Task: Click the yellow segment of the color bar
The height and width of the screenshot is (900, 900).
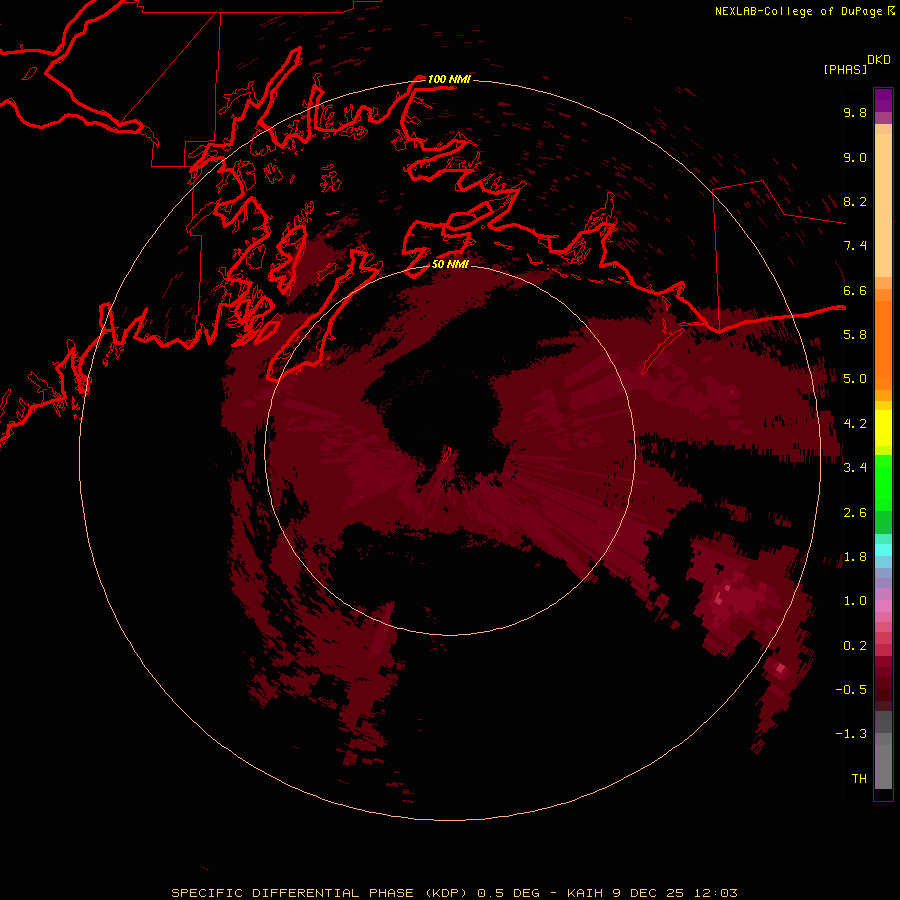Action: [883, 428]
